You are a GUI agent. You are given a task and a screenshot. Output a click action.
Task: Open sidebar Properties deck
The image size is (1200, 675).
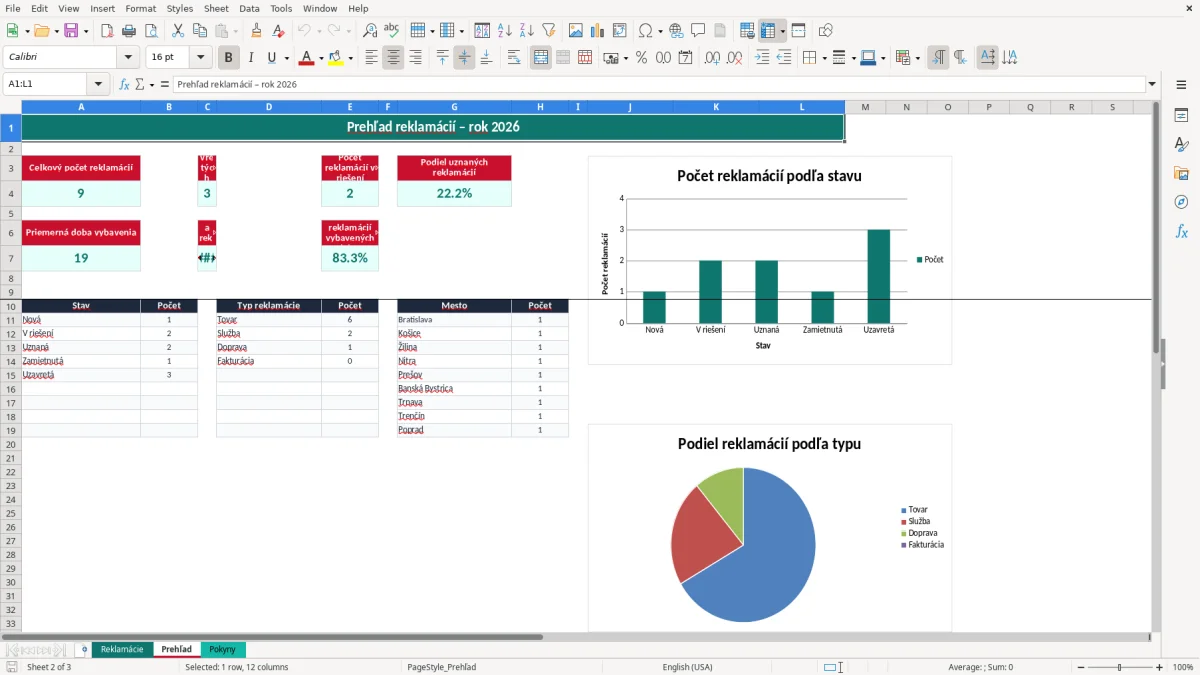1181,116
